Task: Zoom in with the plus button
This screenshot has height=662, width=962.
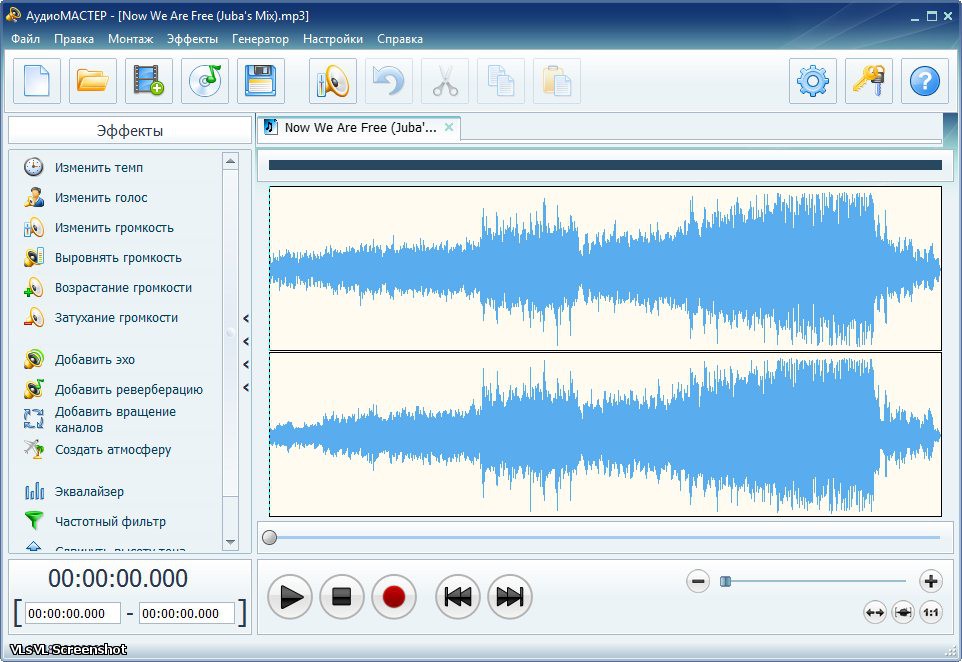Action: pyautogui.click(x=931, y=581)
